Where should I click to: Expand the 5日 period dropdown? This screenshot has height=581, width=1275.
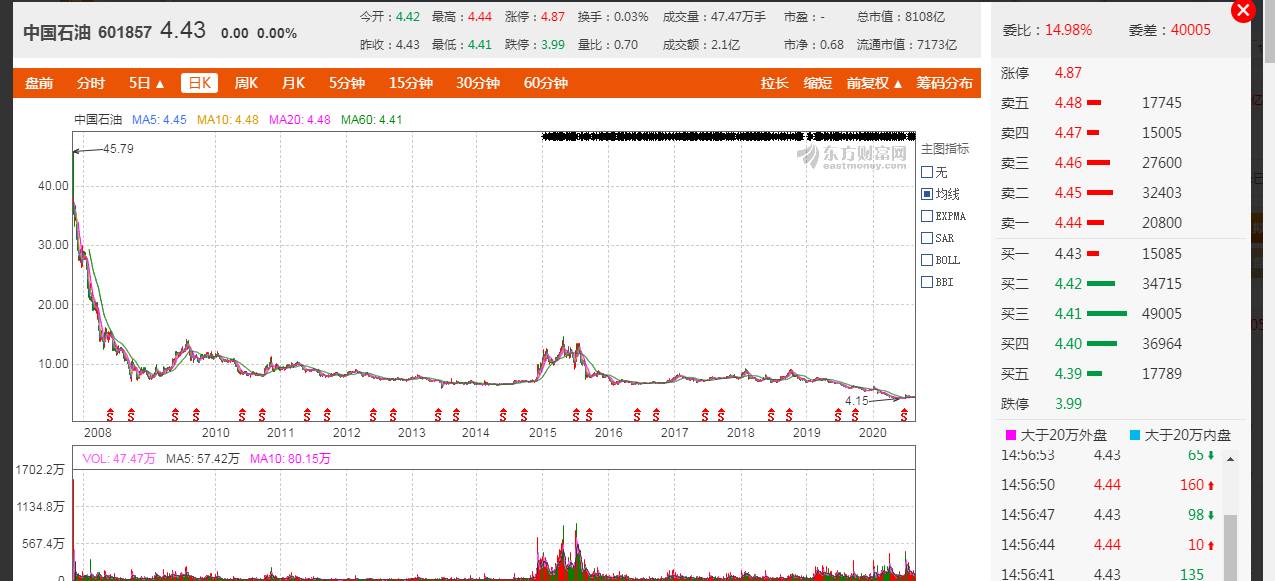pos(146,83)
